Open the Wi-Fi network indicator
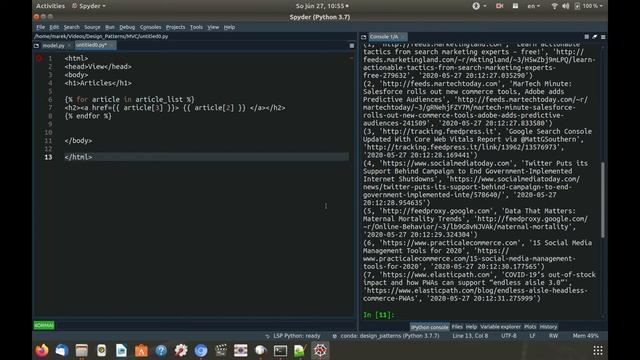640x360 pixels. tap(554, 6)
